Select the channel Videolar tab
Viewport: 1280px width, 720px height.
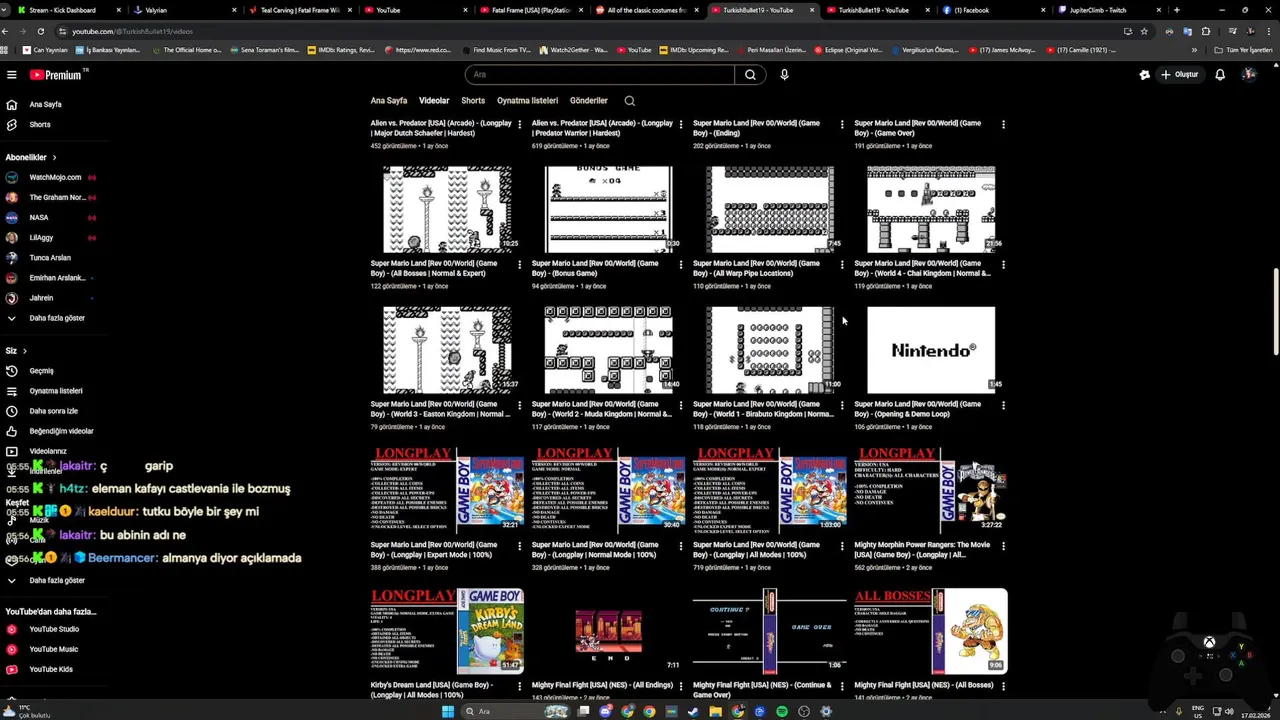coord(434,100)
